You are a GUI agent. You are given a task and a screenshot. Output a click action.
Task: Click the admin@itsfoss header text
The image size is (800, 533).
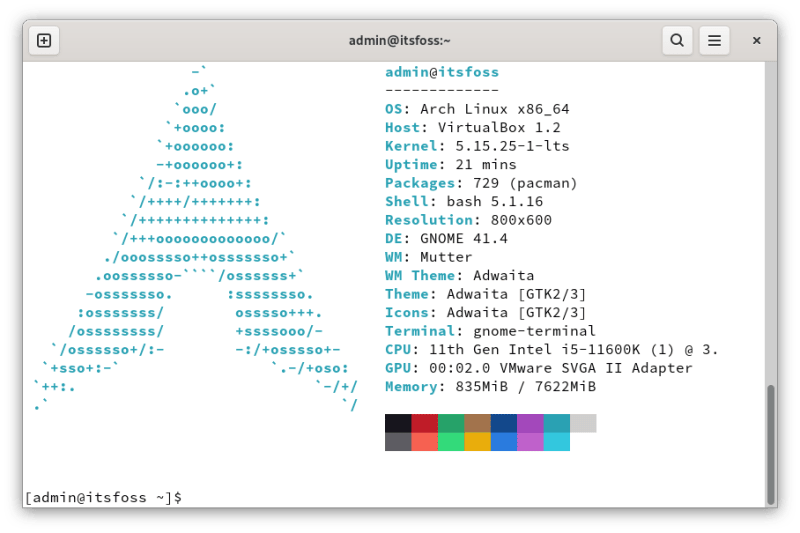click(x=441, y=72)
